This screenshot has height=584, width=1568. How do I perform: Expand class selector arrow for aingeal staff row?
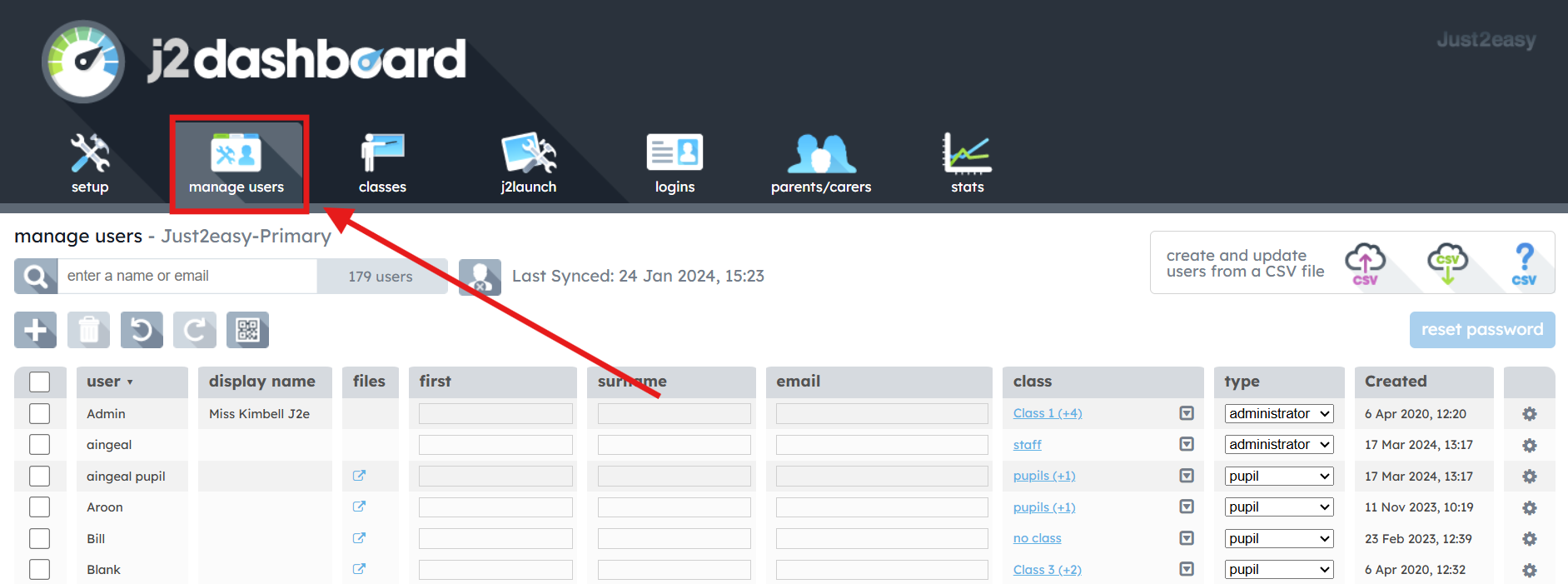[1187, 444]
